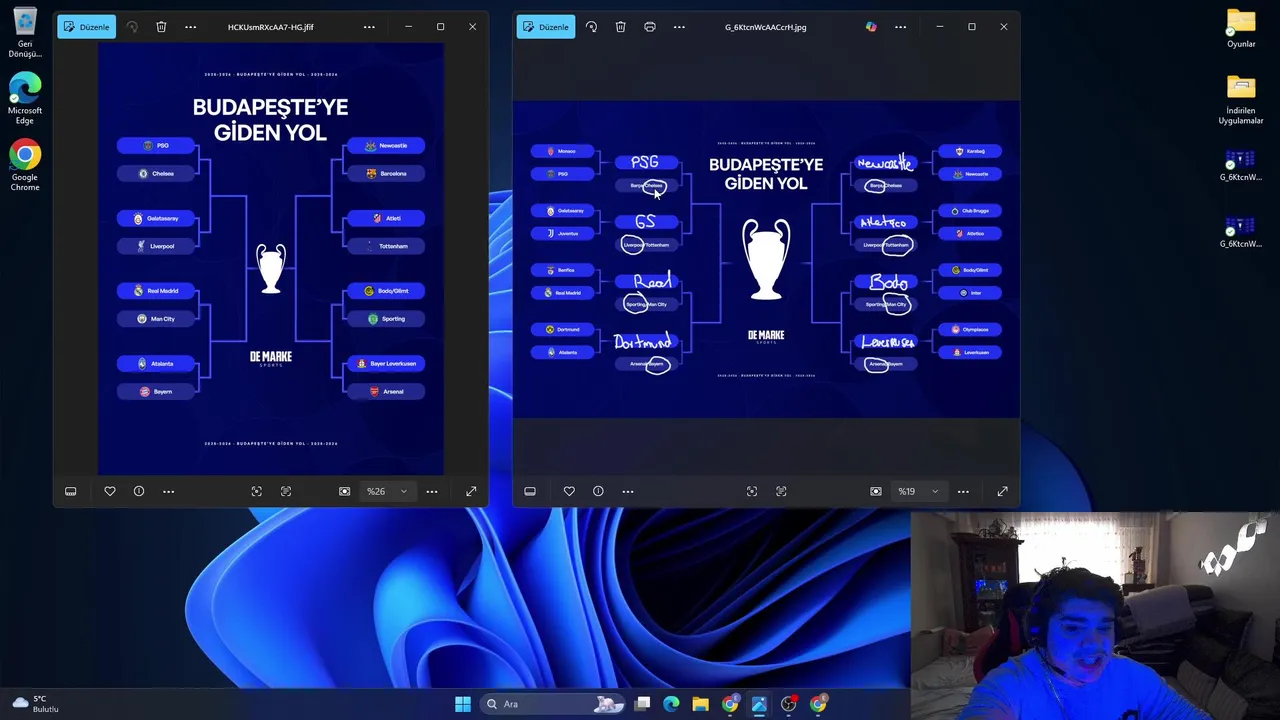Open settings menu right of HCKUsmRXcAA7-HG.jfif title
The height and width of the screenshot is (720, 1280).
pos(369,27)
